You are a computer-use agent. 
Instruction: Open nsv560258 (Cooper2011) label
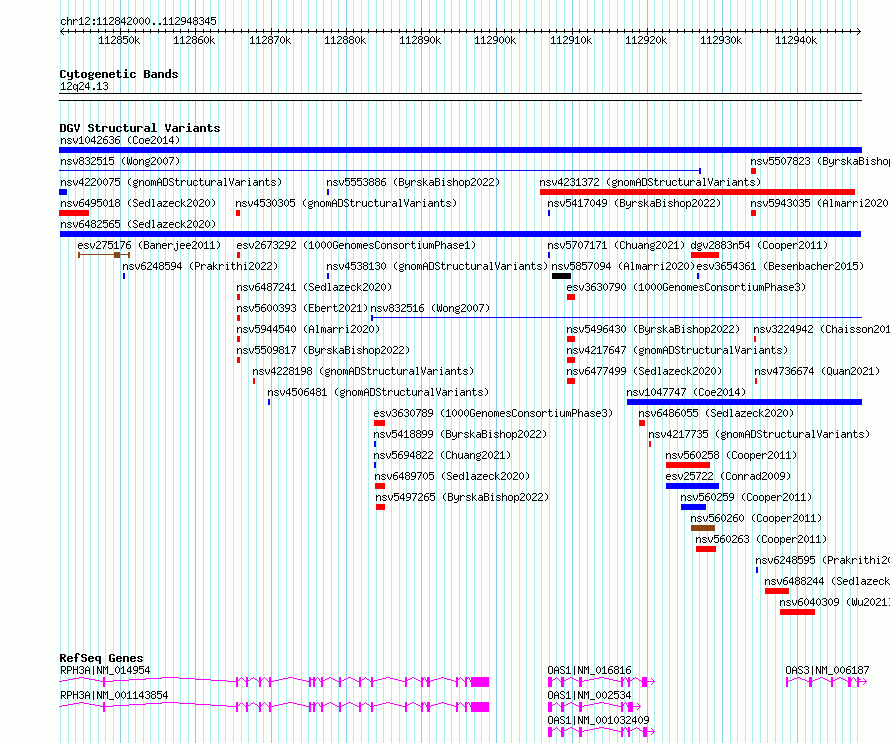731,455
